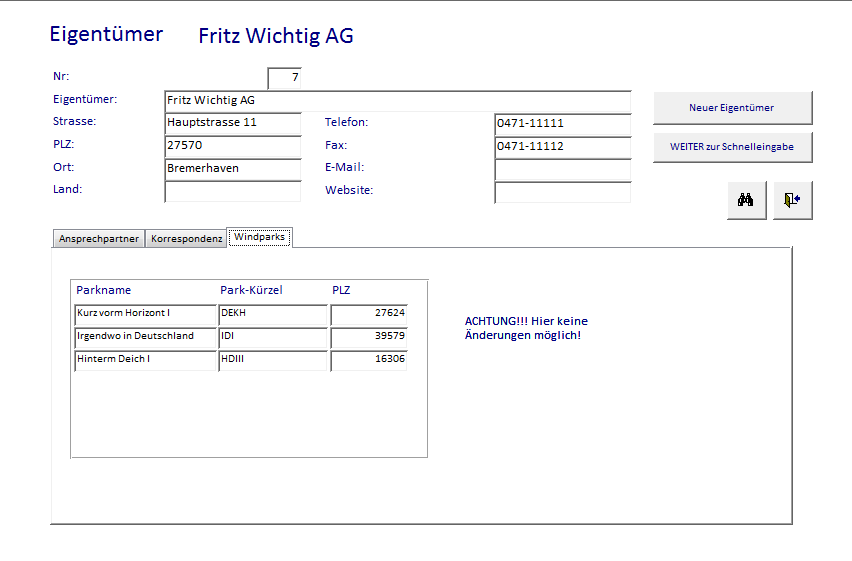Select the Windparks tab
Viewport: 852px width, 561px height.
click(259, 237)
